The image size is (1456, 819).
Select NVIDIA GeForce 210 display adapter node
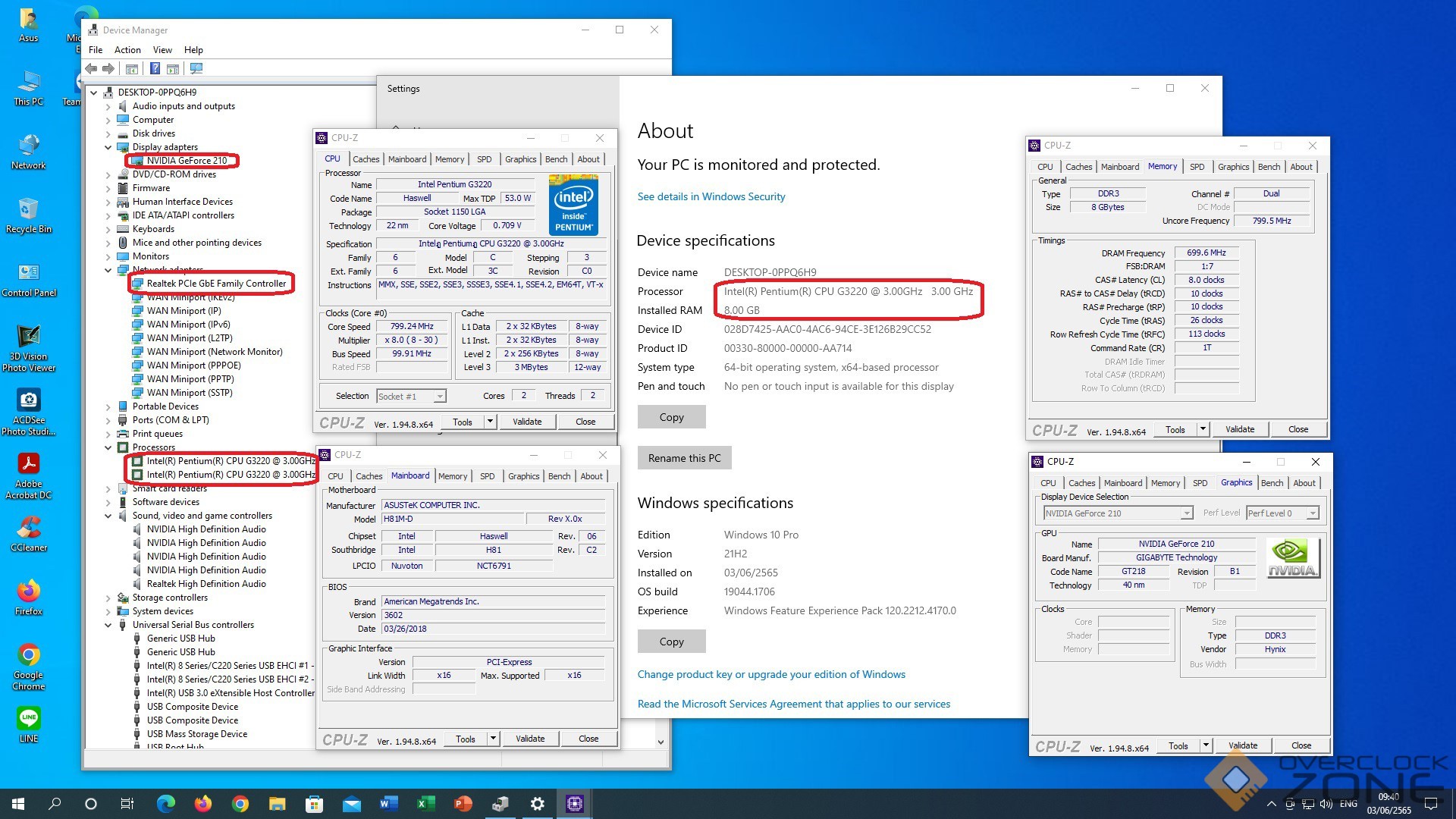coord(187,161)
